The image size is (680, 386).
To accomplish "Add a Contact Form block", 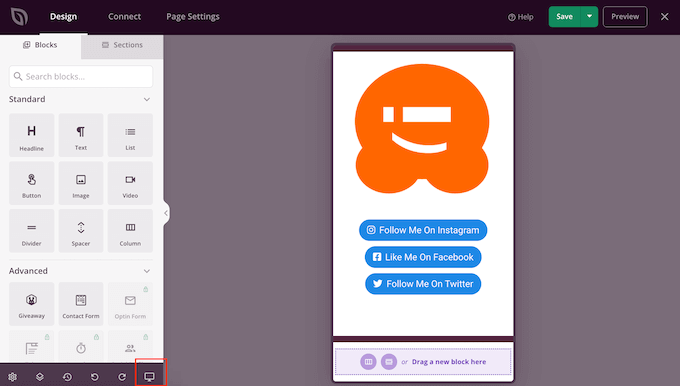I will pyautogui.click(x=81, y=304).
